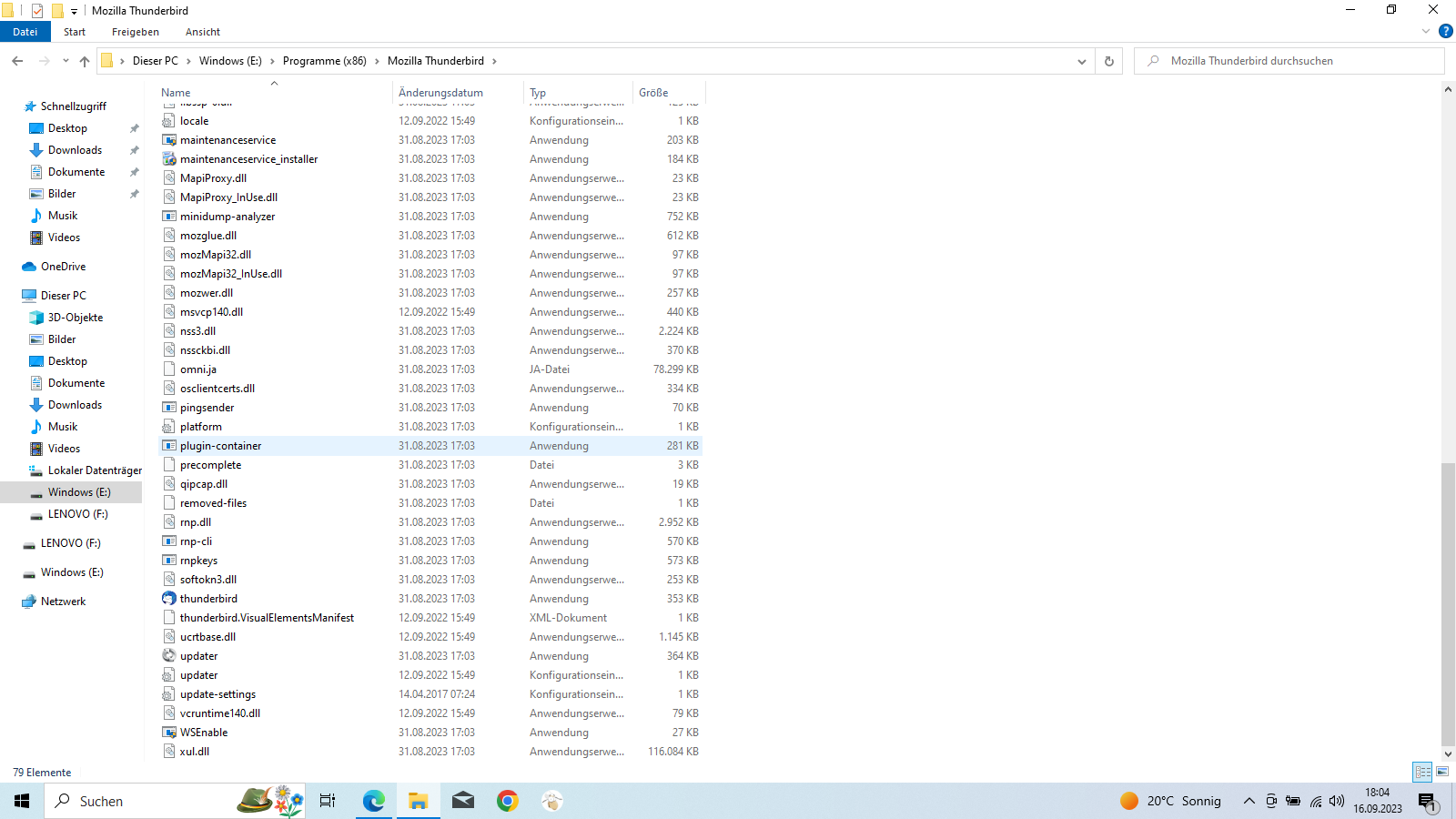Open the Ansicht ribbon tab
1456x819 pixels.
[202, 32]
